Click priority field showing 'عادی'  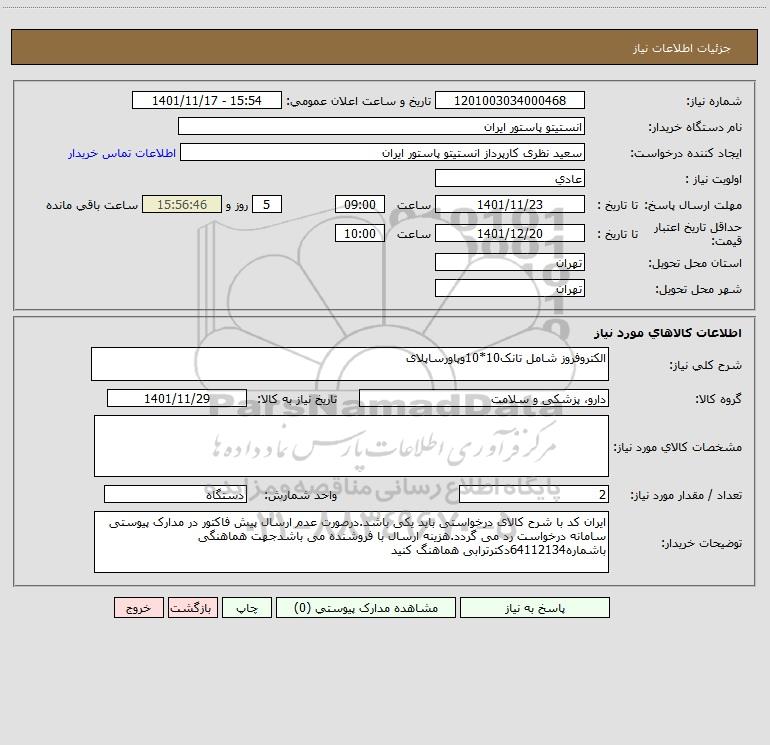point(510,178)
